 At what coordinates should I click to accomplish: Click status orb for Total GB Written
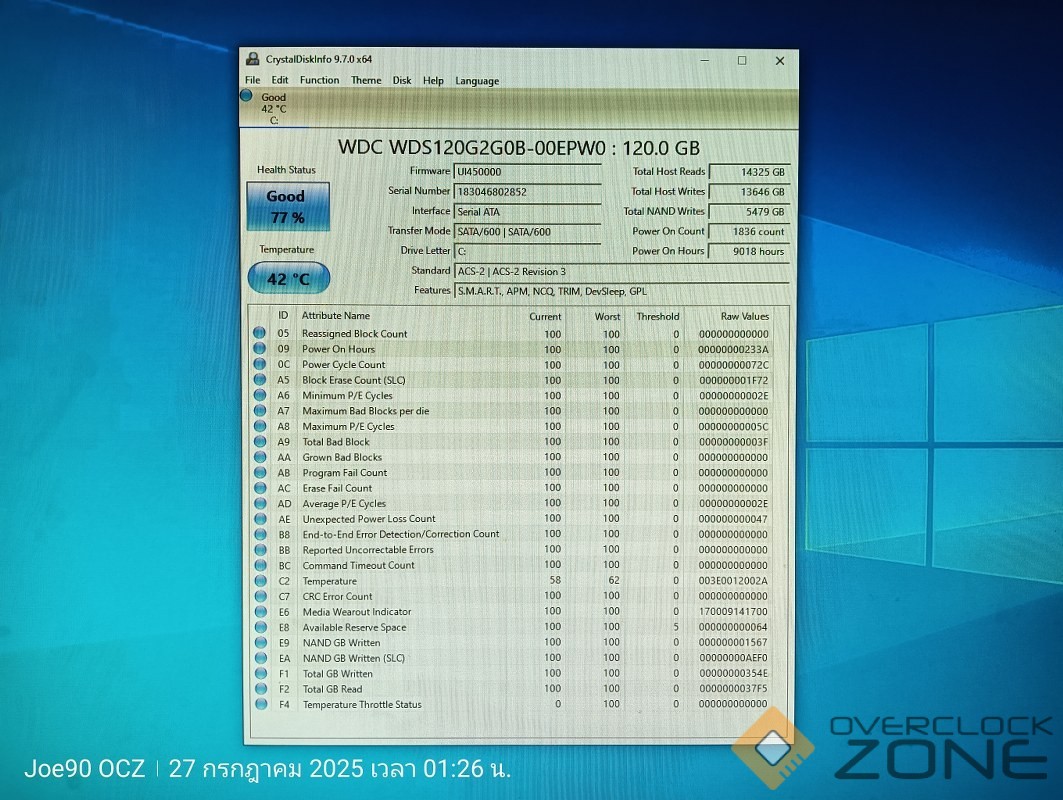(x=261, y=674)
